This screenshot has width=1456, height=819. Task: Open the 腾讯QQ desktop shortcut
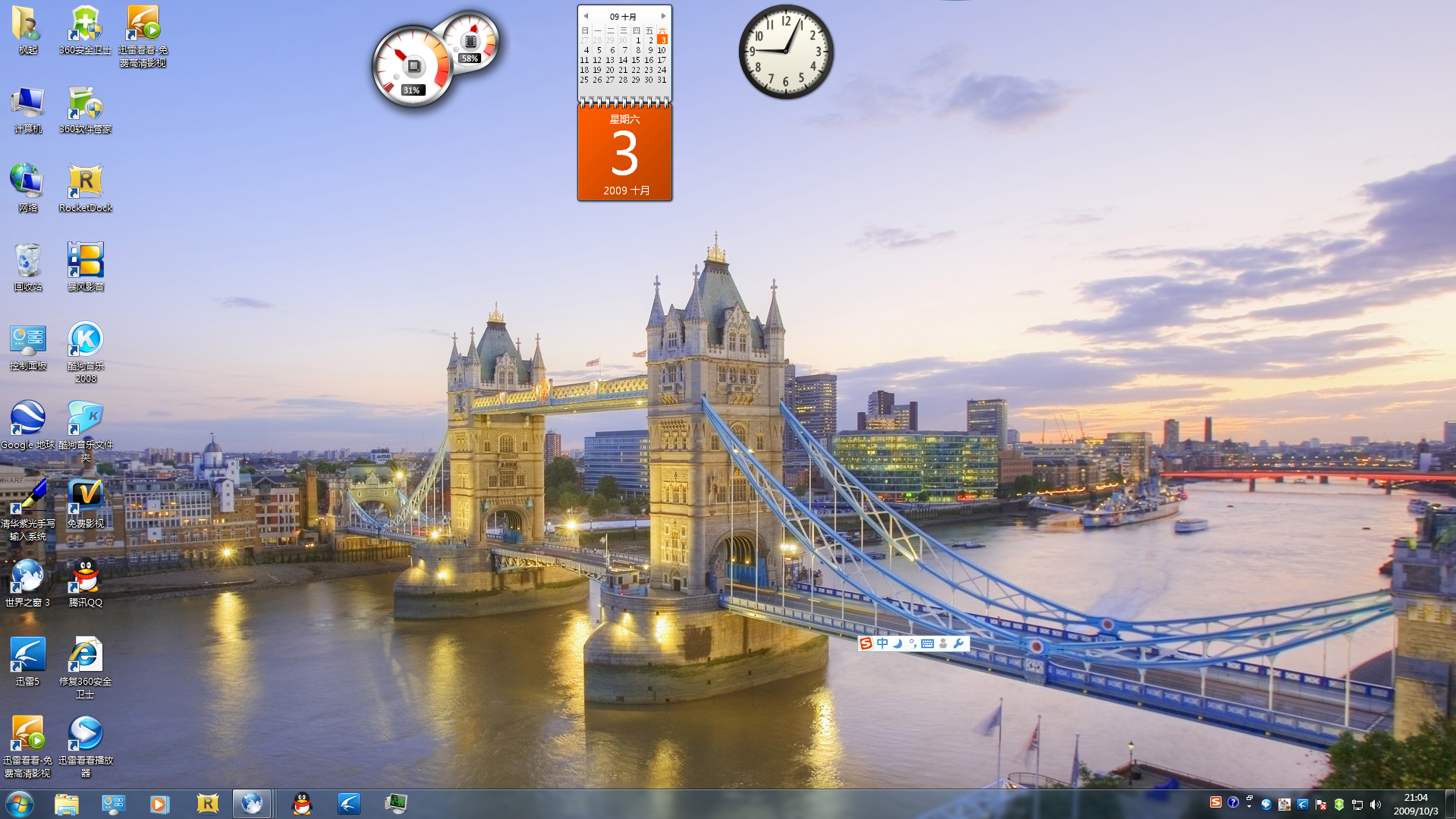(x=85, y=584)
